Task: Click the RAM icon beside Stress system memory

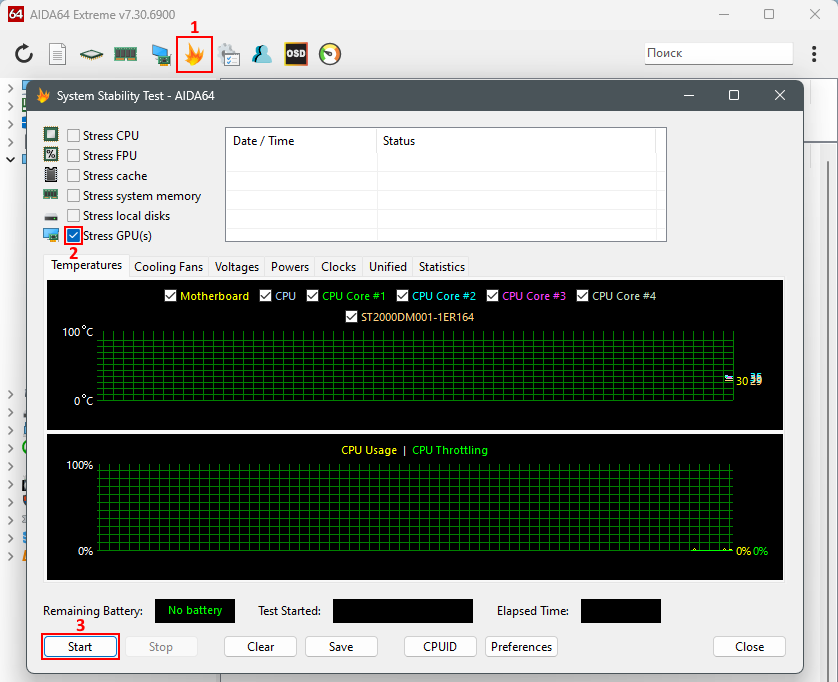Action: [x=51, y=195]
